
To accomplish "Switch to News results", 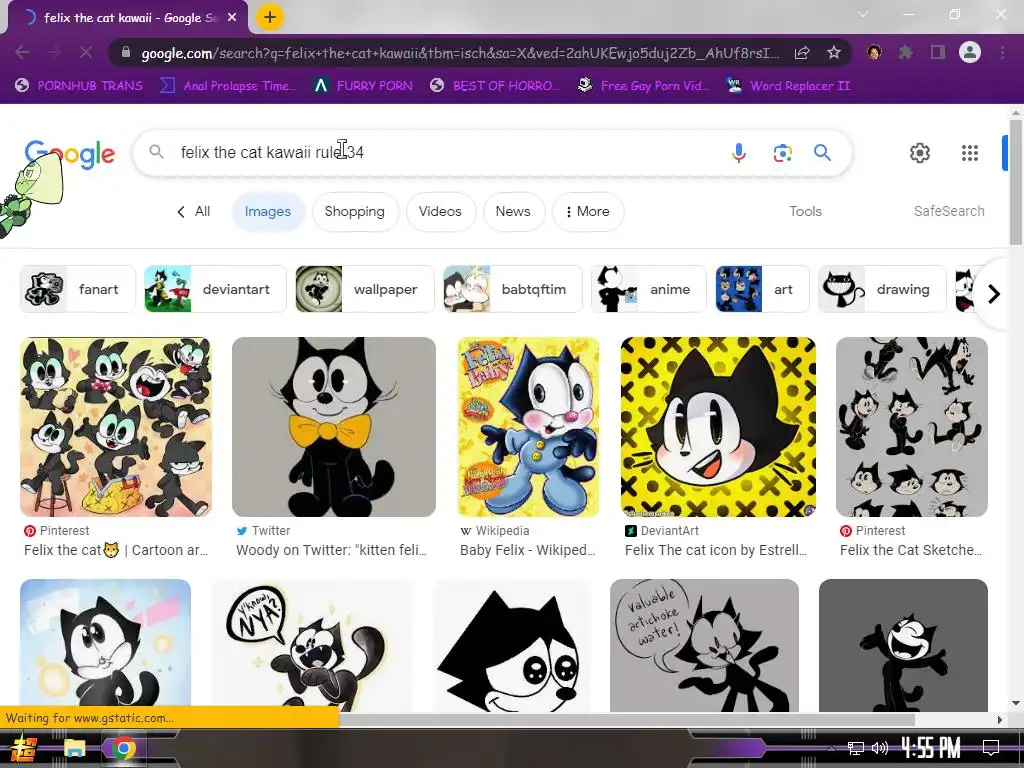I will coord(513,212).
